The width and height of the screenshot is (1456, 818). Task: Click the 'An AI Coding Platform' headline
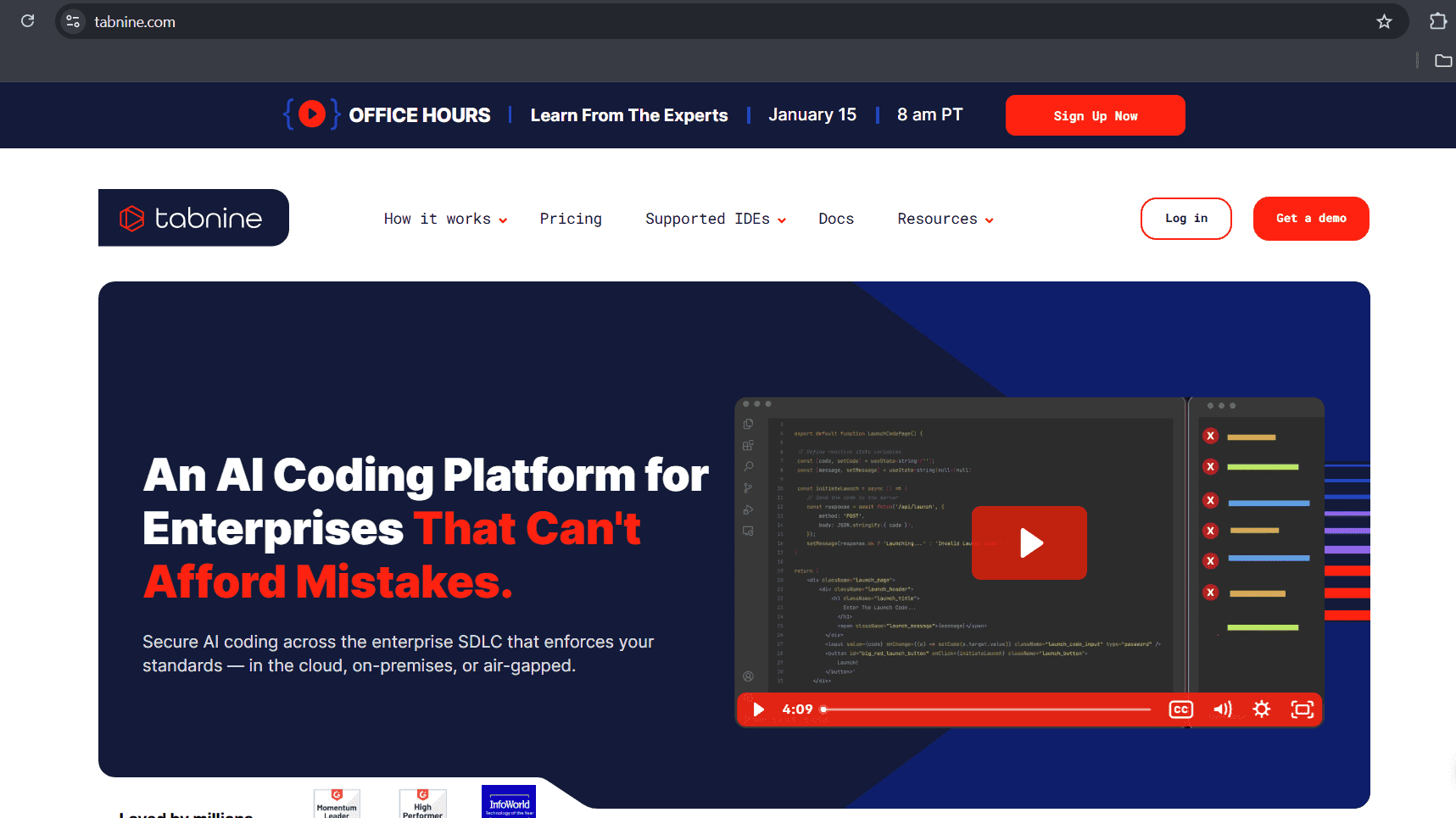(426, 528)
